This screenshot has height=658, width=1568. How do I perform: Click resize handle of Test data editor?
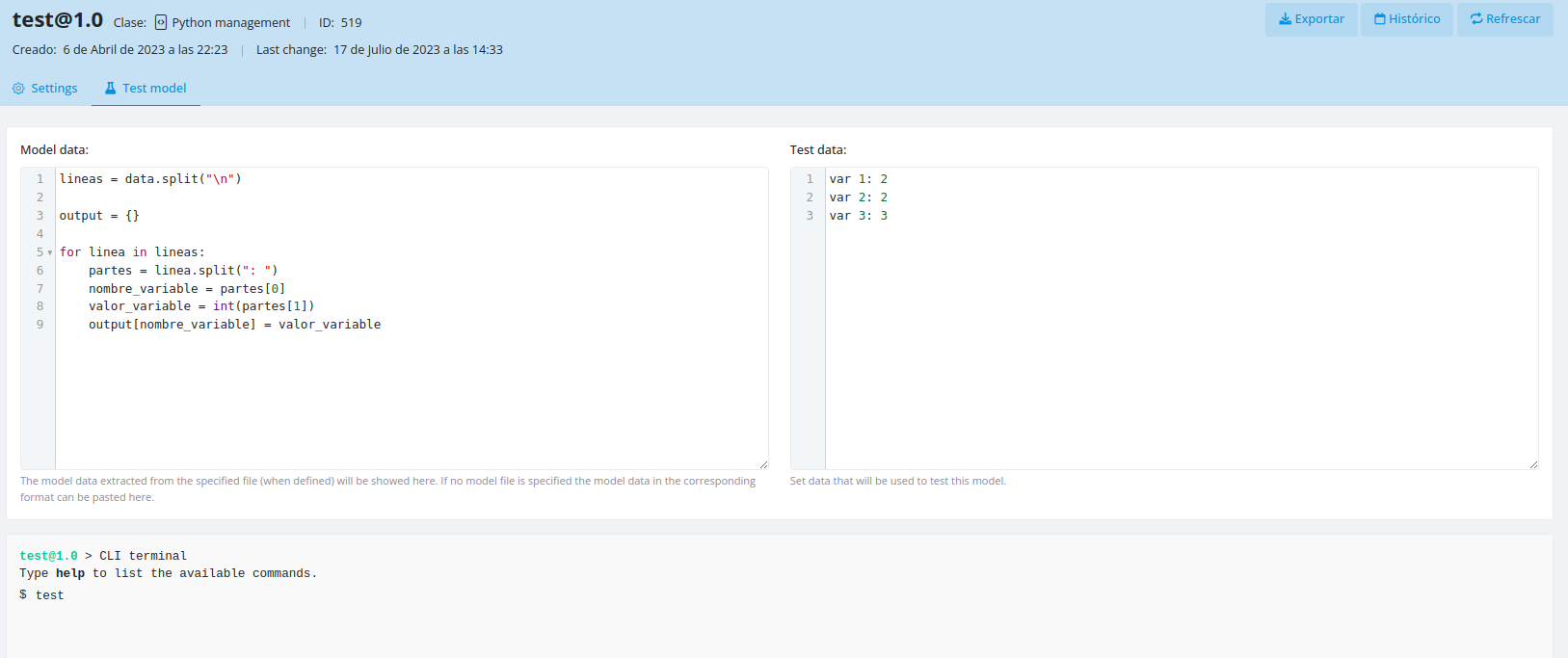click(1533, 464)
